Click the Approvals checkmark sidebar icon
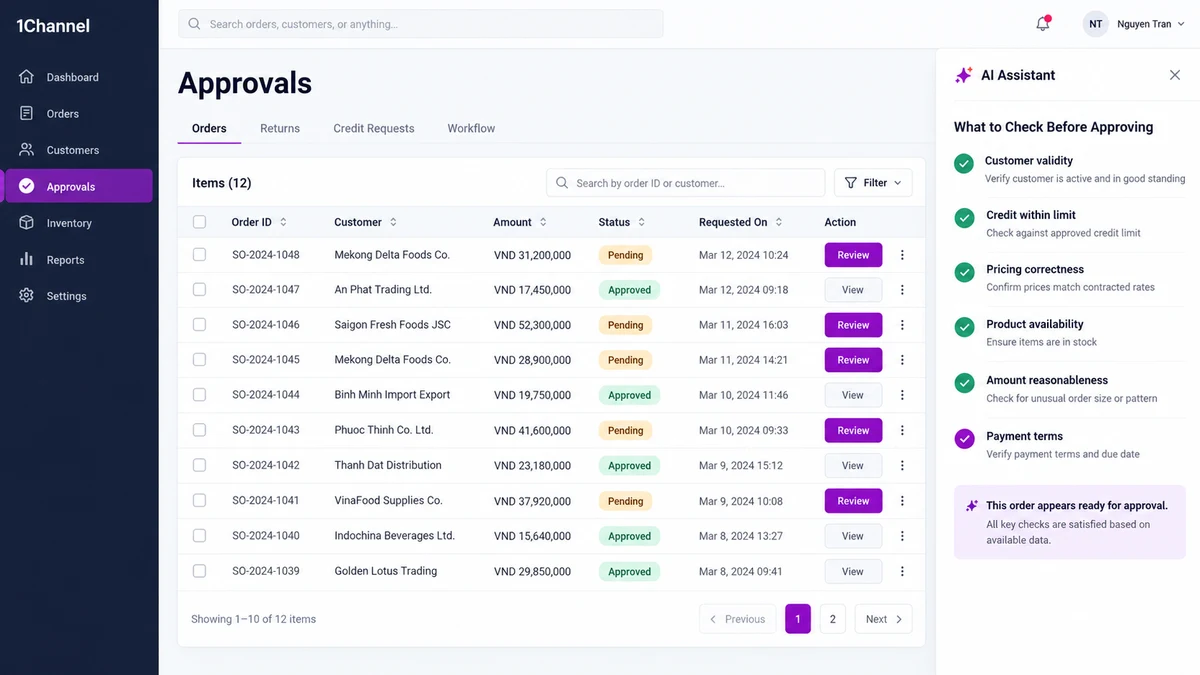 (27, 186)
